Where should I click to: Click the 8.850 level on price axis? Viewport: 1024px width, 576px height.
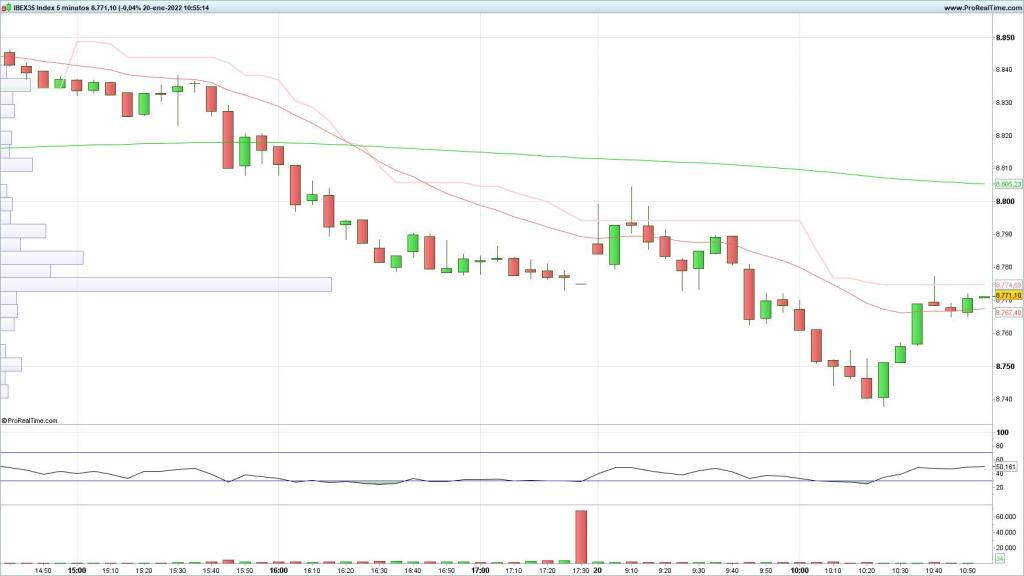click(1005, 38)
